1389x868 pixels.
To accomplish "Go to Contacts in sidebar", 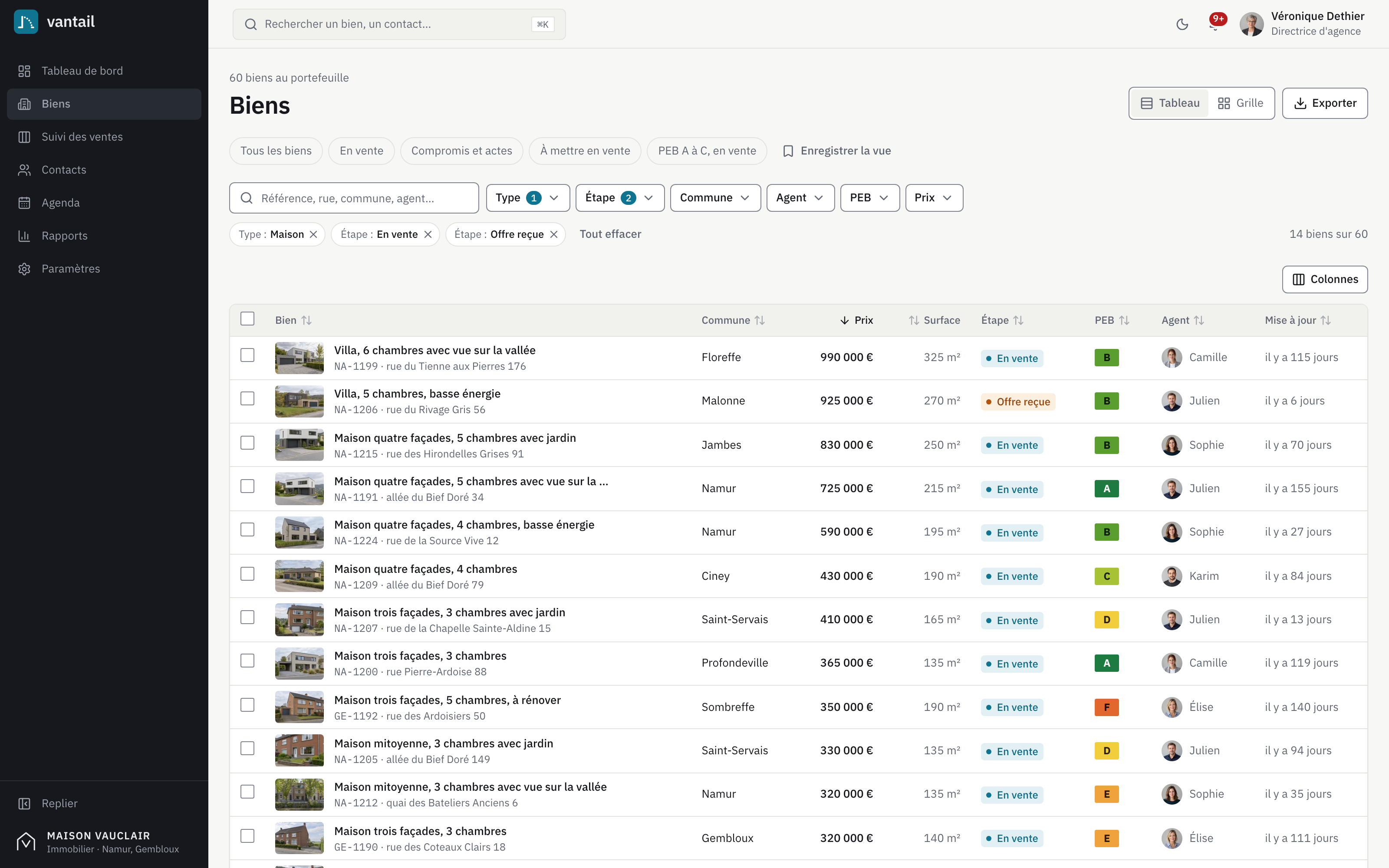I will (104, 170).
